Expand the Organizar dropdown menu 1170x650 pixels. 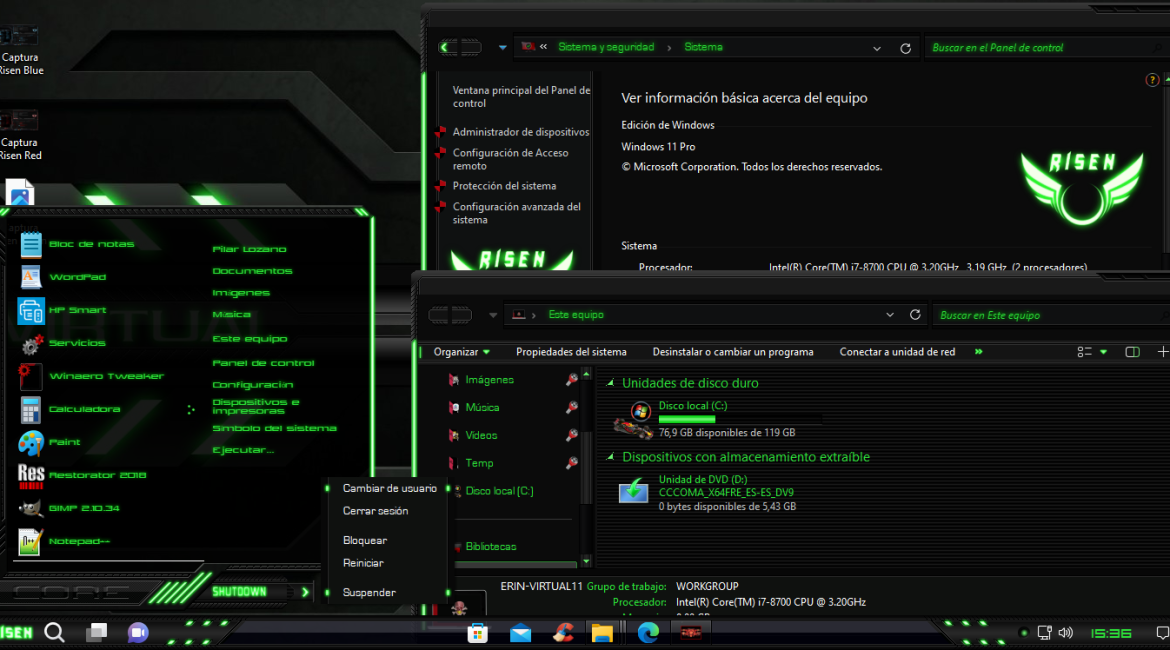462,352
